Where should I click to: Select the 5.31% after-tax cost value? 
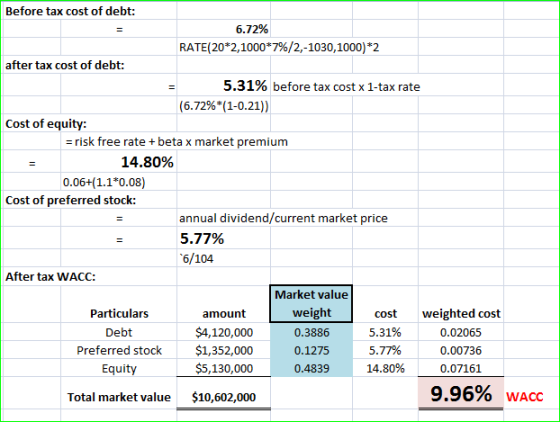click(224, 86)
